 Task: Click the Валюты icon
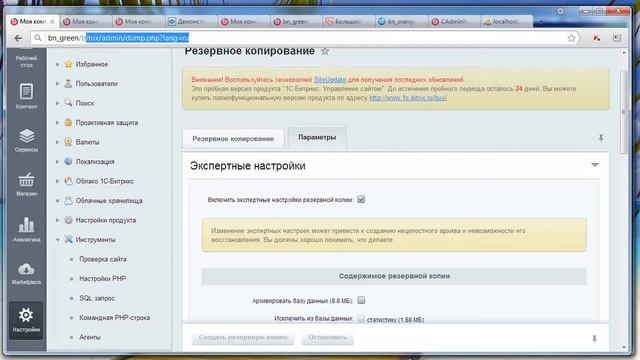[x=68, y=142]
